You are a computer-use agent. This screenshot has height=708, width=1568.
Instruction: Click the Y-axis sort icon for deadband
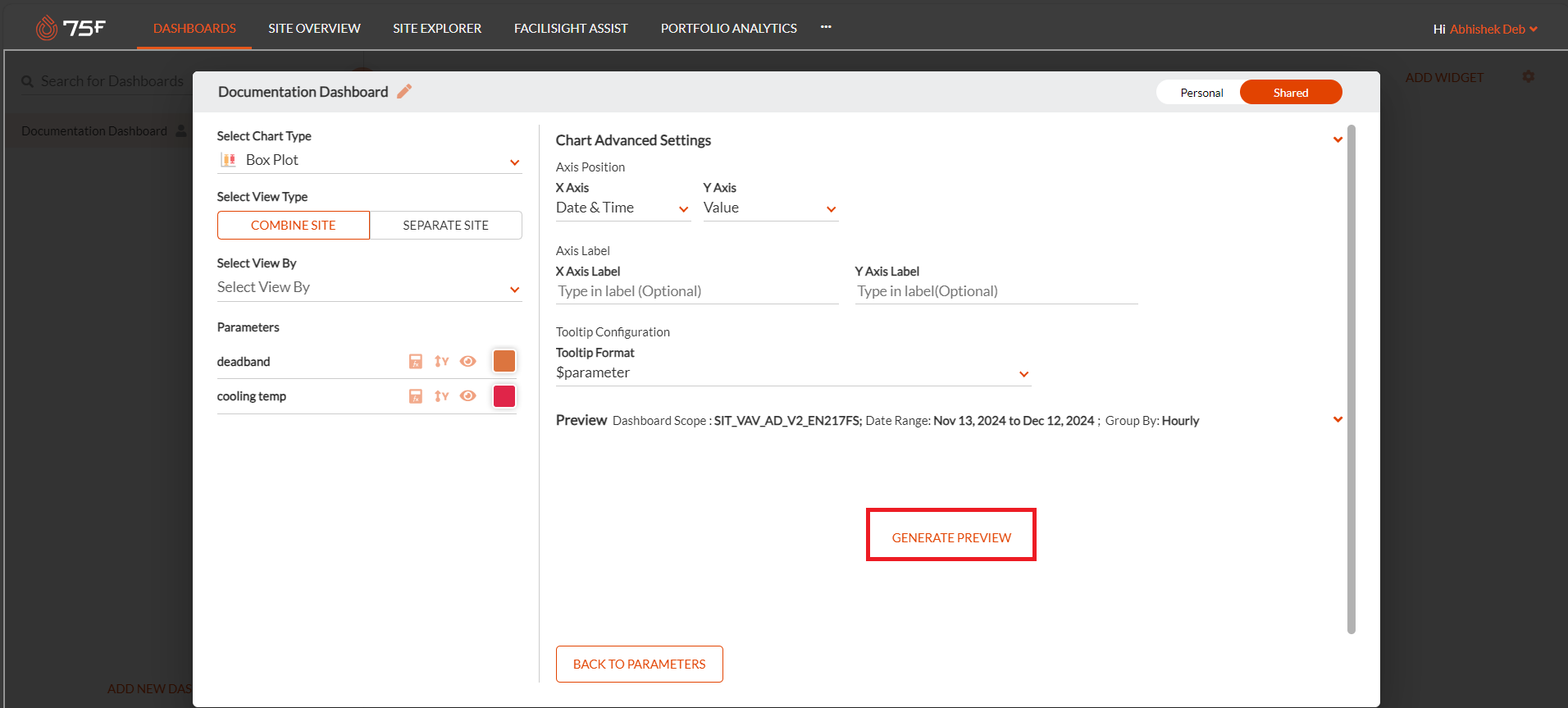[442, 361]
